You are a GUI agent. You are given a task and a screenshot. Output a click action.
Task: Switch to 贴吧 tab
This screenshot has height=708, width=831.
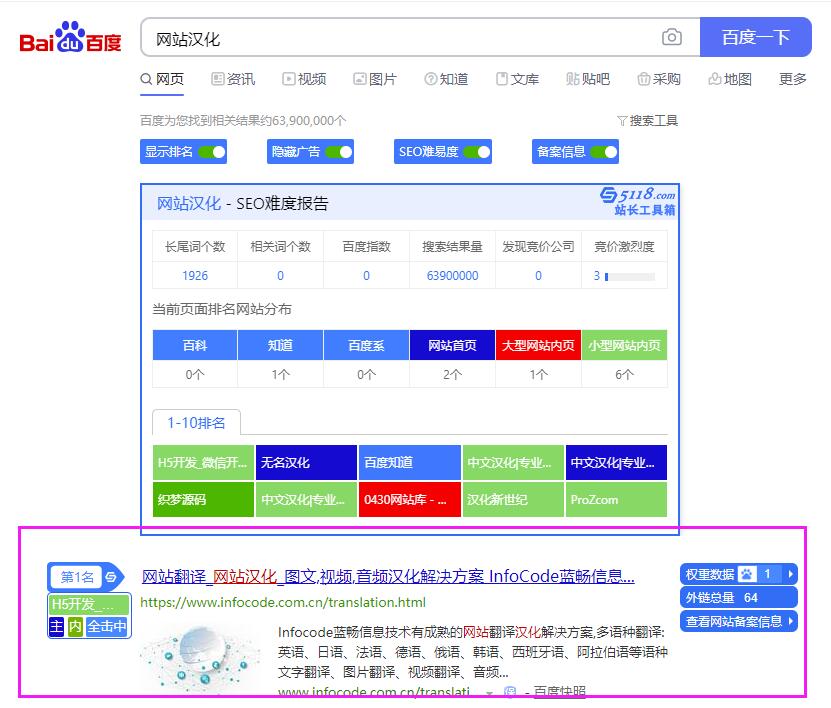[588, 79]
